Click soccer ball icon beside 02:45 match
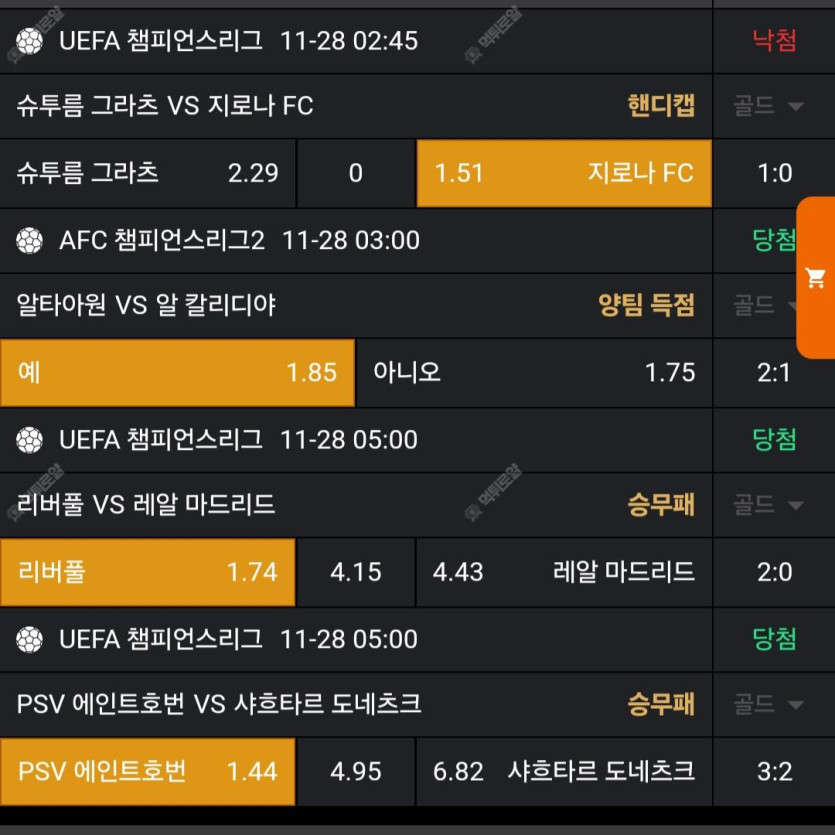The height and width of the screenshot is (835, 835). pyautogui.click(x=29, y=41)
